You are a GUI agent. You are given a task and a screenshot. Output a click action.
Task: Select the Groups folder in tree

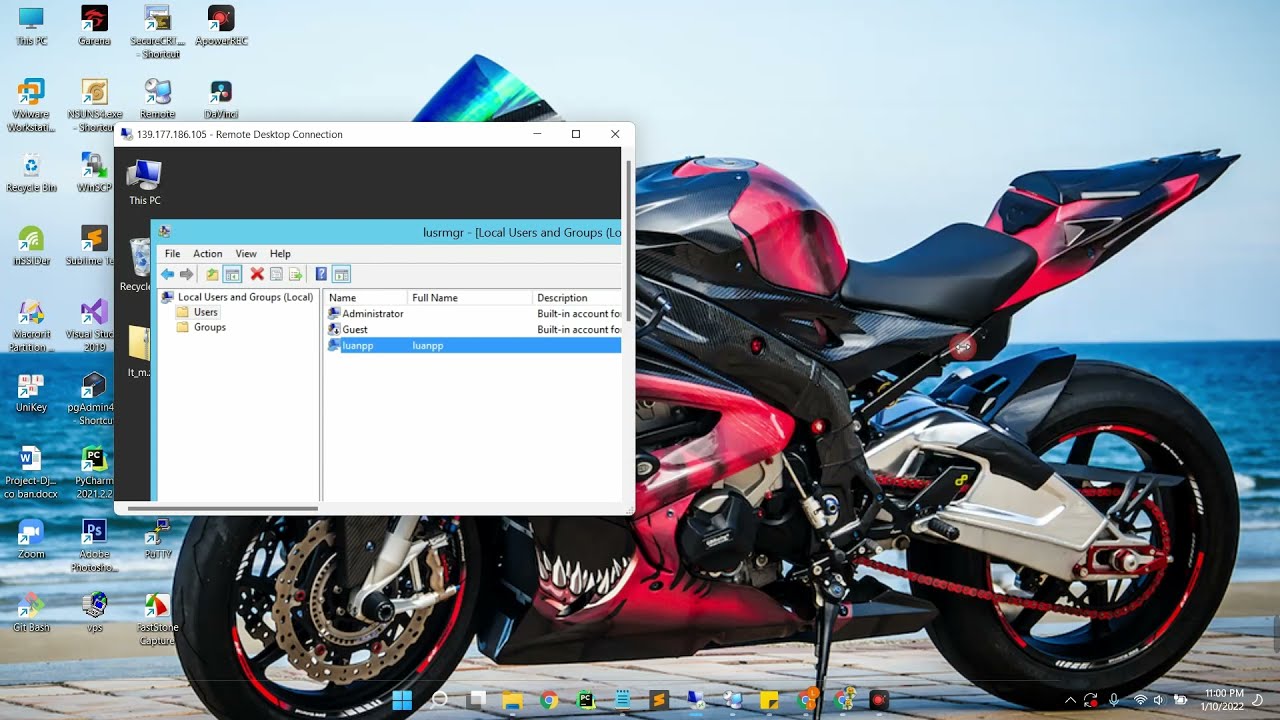[x=202, y=327]
